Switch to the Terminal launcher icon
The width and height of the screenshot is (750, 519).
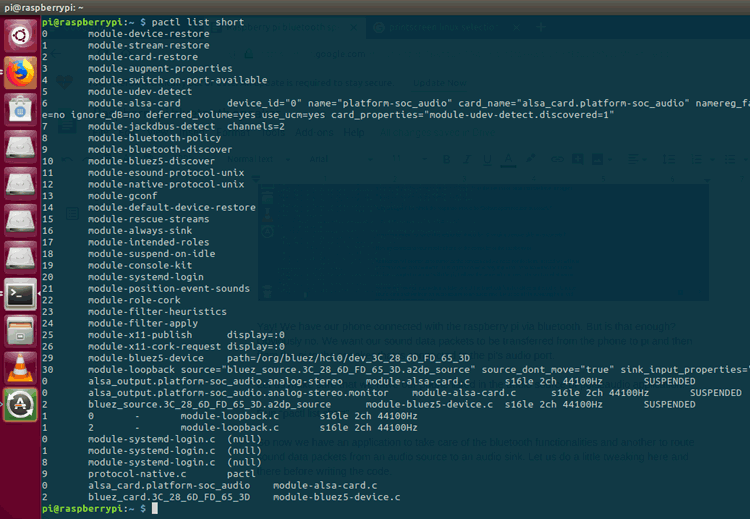coord(20,294)
